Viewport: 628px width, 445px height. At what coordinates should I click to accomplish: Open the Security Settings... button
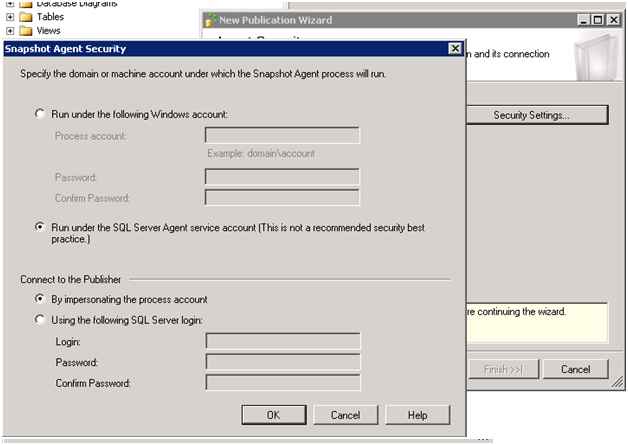[531, 115]
